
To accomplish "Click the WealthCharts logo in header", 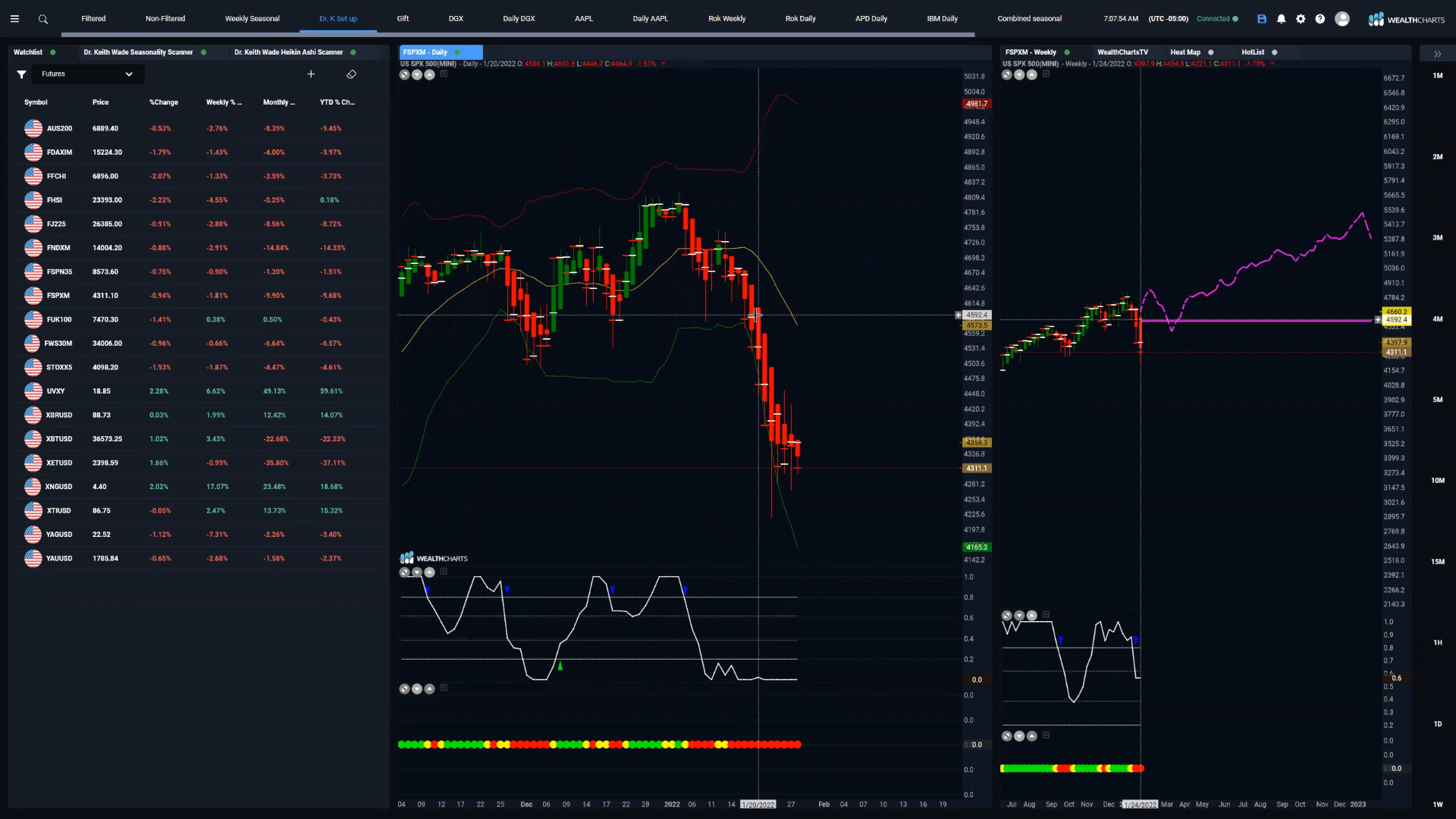I will [x=1407, y=19].
